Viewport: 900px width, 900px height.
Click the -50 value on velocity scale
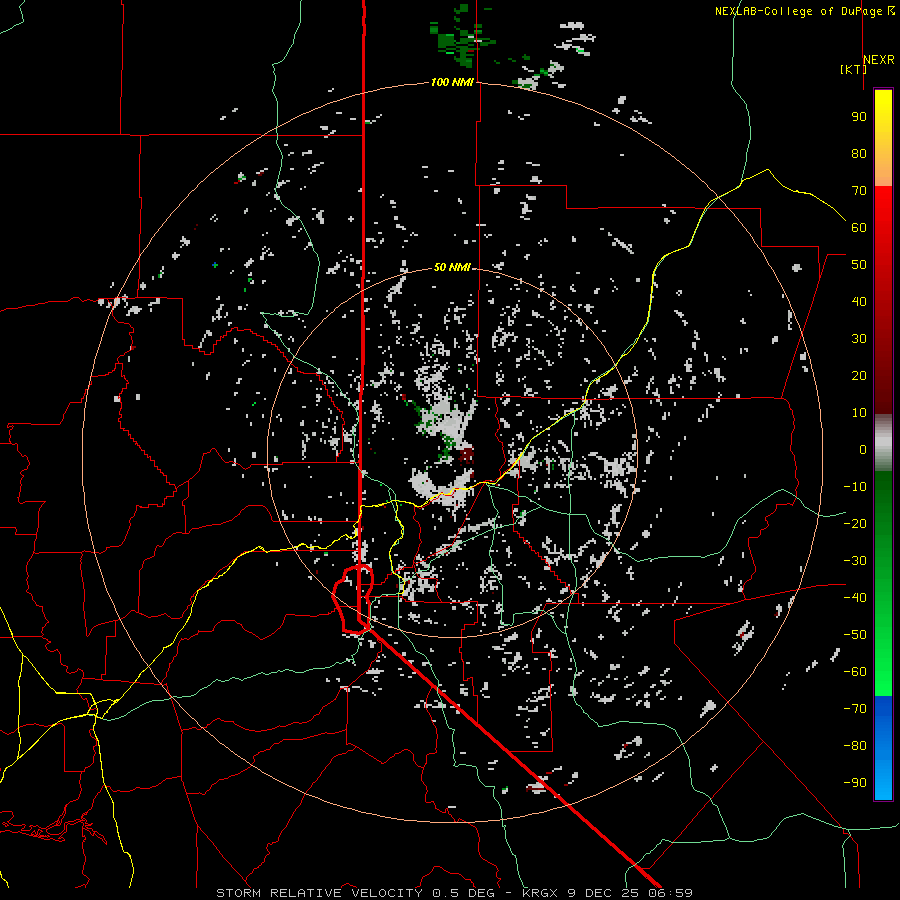coord(855,635)
